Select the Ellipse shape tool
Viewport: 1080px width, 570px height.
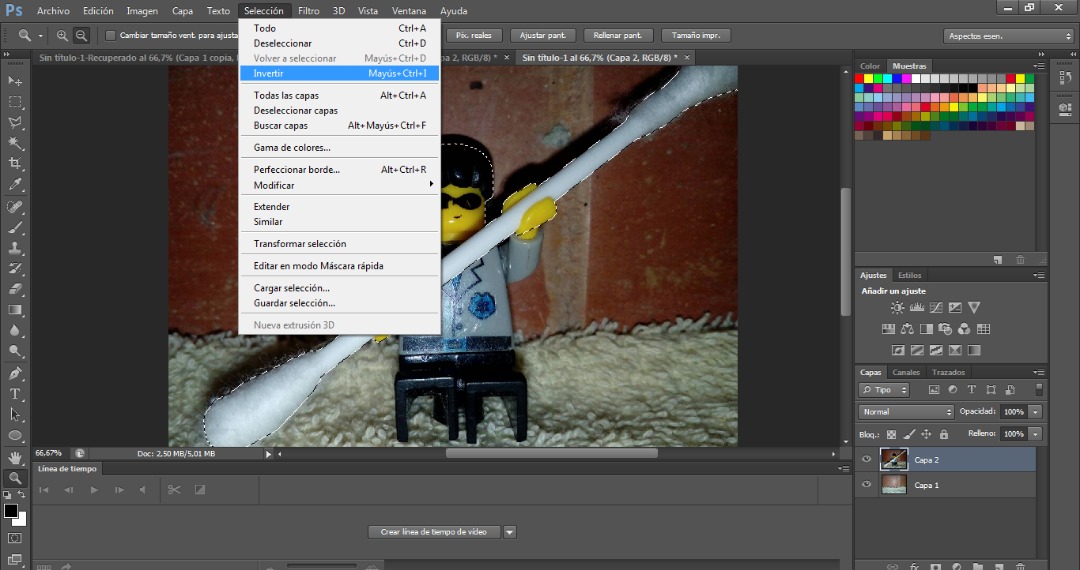(x=14, y=436)
